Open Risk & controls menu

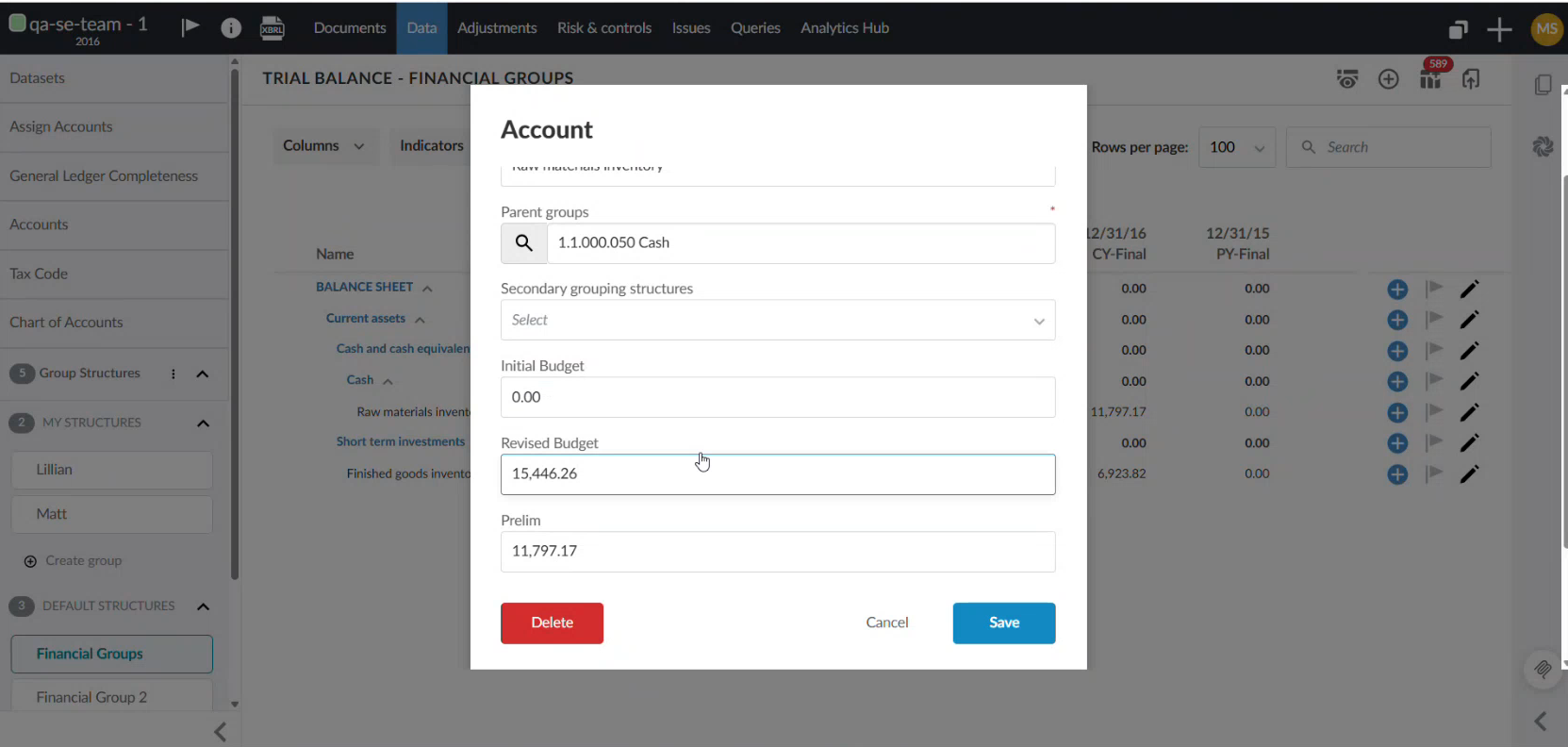click(x=604, y=28)
